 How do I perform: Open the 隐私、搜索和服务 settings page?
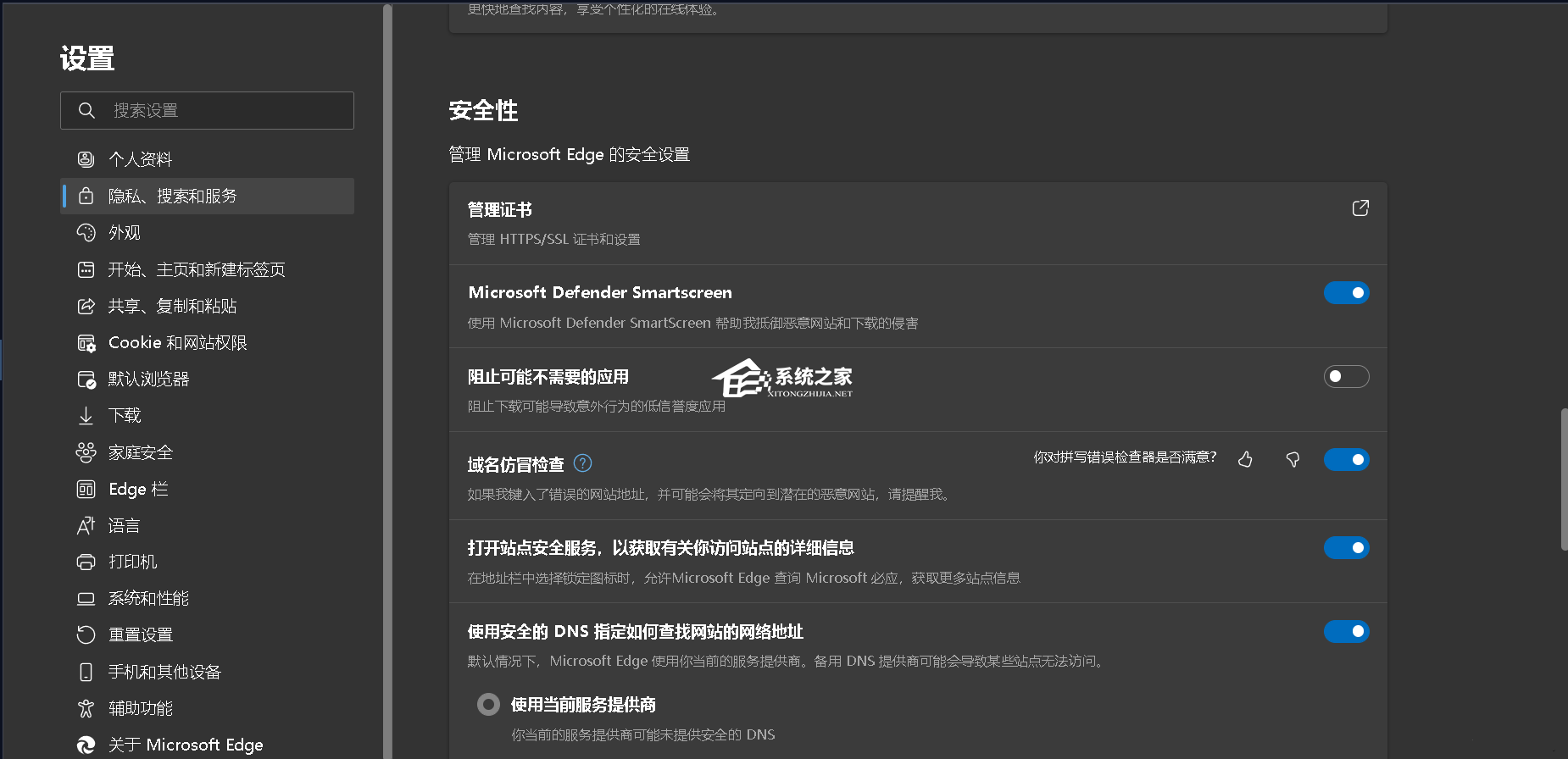(x=208, y=196)
